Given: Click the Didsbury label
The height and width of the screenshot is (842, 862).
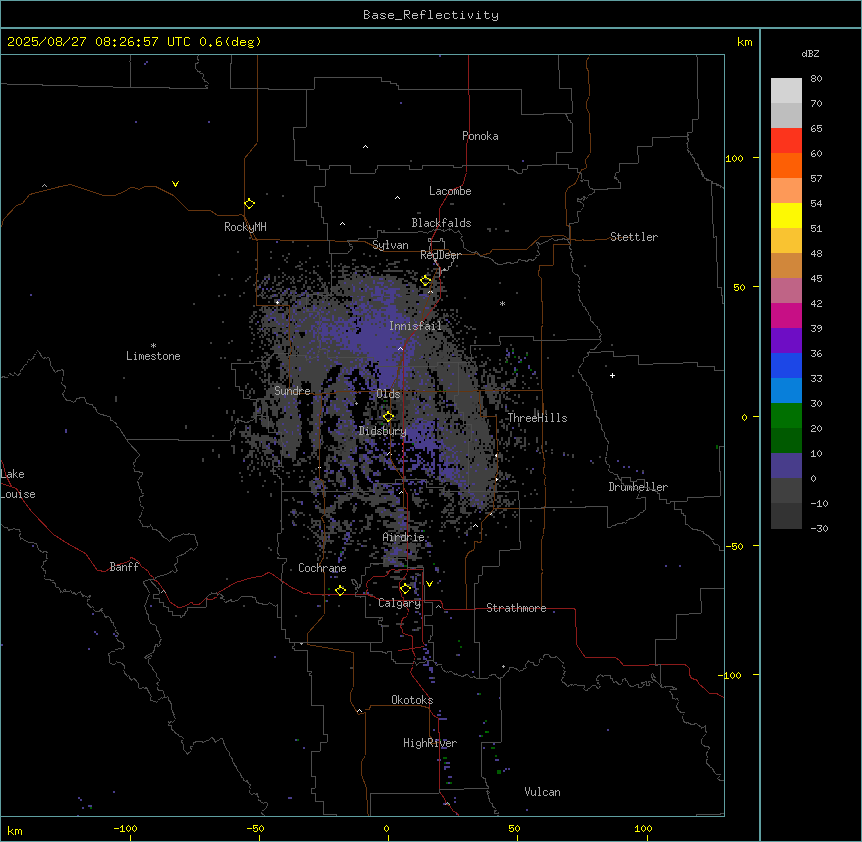Looking at the screenshot, I should click(x=383, y=431).
